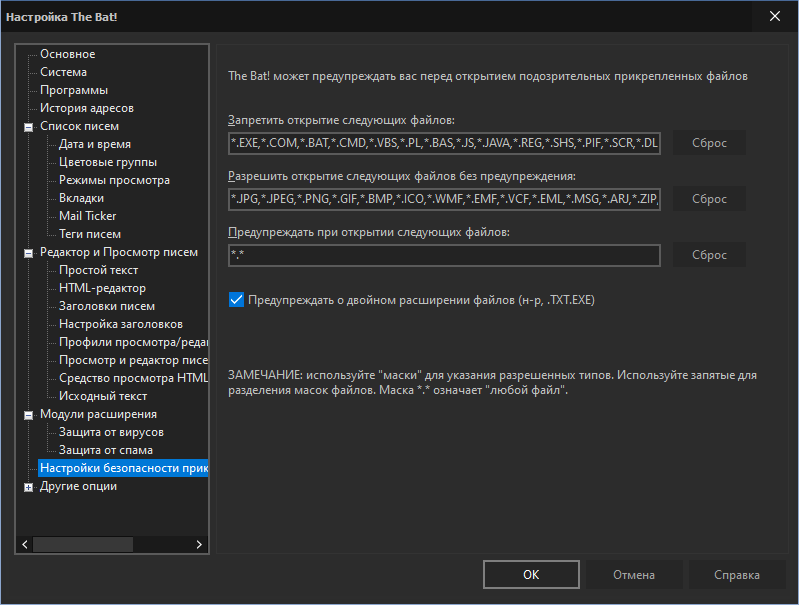Open Профили просмотра/редактора settings
This screenshot has height=605, width=799.
pyautogui.click(x=134, y=342)
